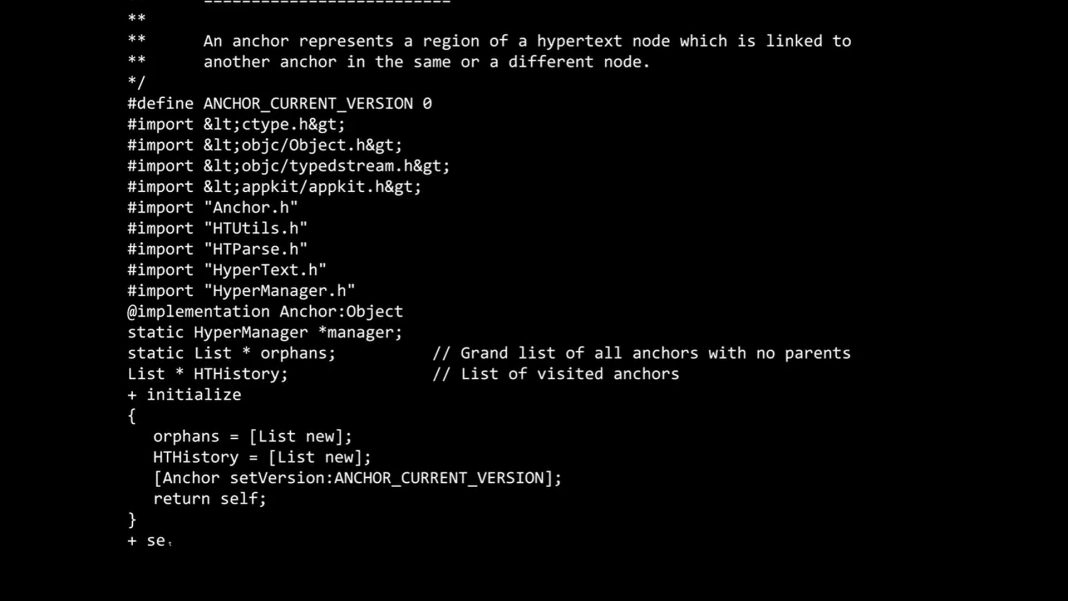Click the ctype.h import line
Viewport: 1068px width, 601px height.
click(x=236, y=124)
